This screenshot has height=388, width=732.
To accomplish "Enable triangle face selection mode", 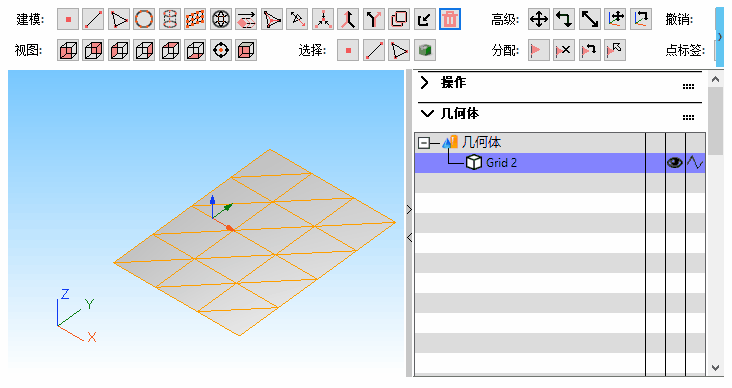I will click(x=399, y=50).
